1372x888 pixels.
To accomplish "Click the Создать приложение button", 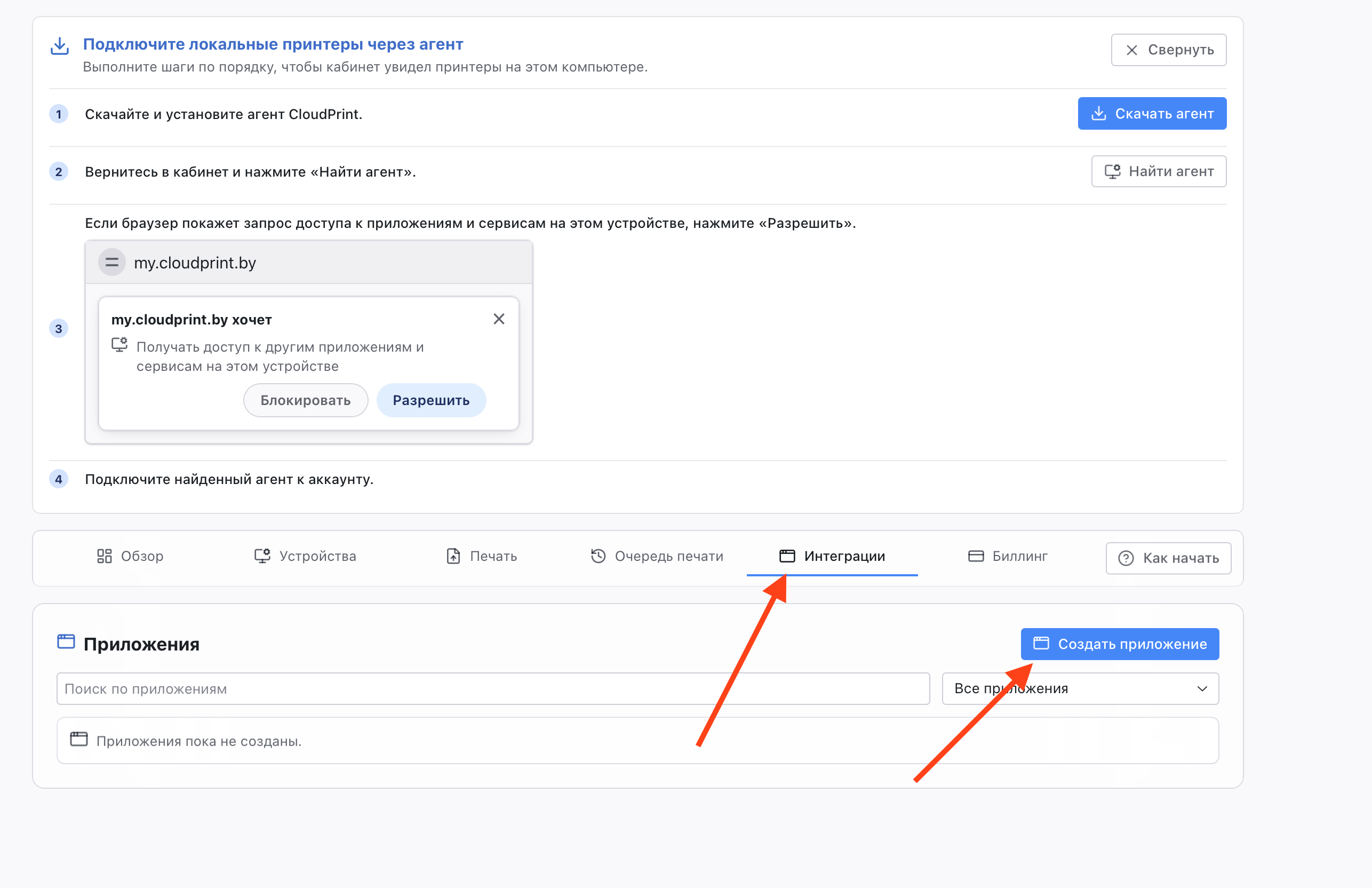I will pyautogui.click(x=1120, y=644).
